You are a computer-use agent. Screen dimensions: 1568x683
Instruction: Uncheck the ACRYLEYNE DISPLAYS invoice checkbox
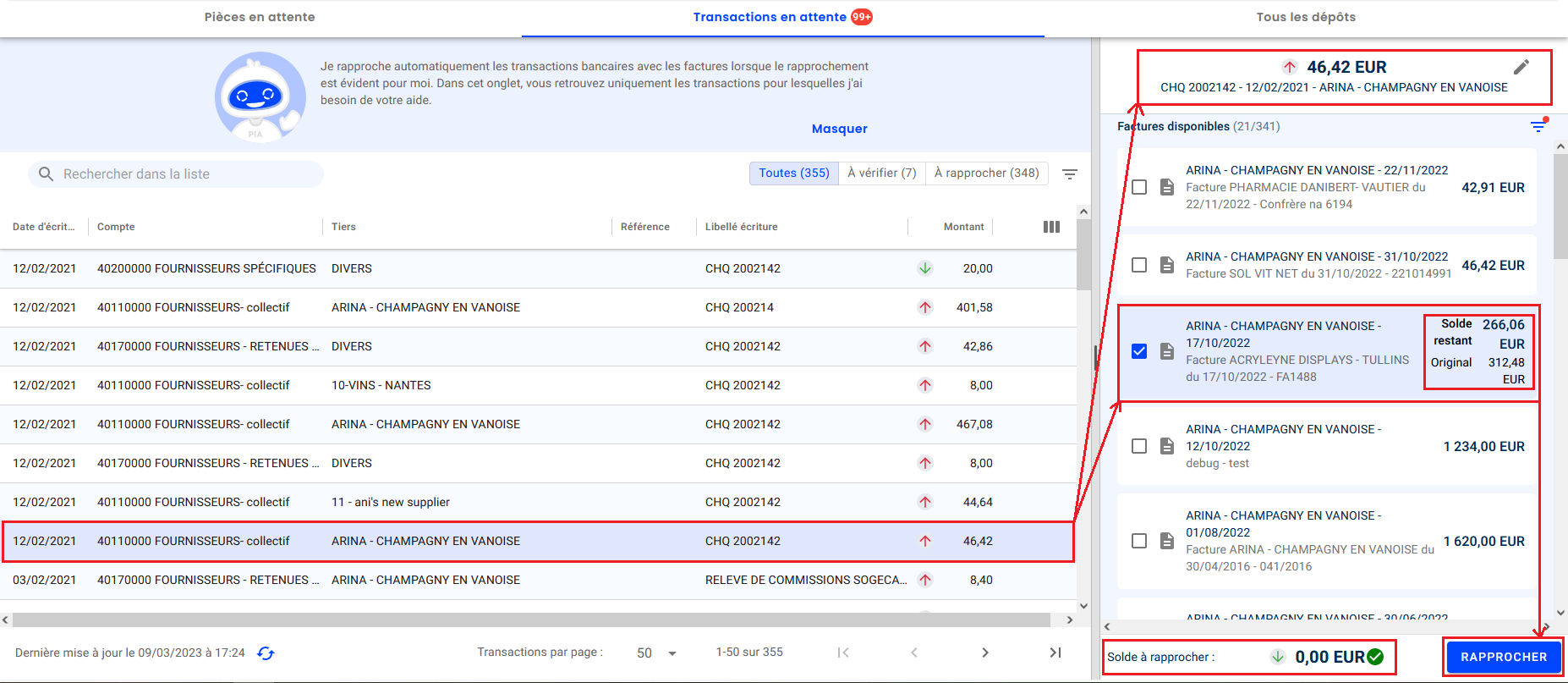point(1139,351)
